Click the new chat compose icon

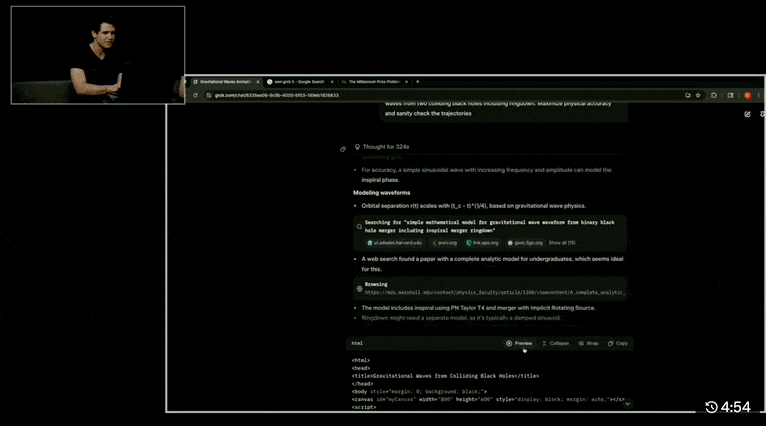747,114
